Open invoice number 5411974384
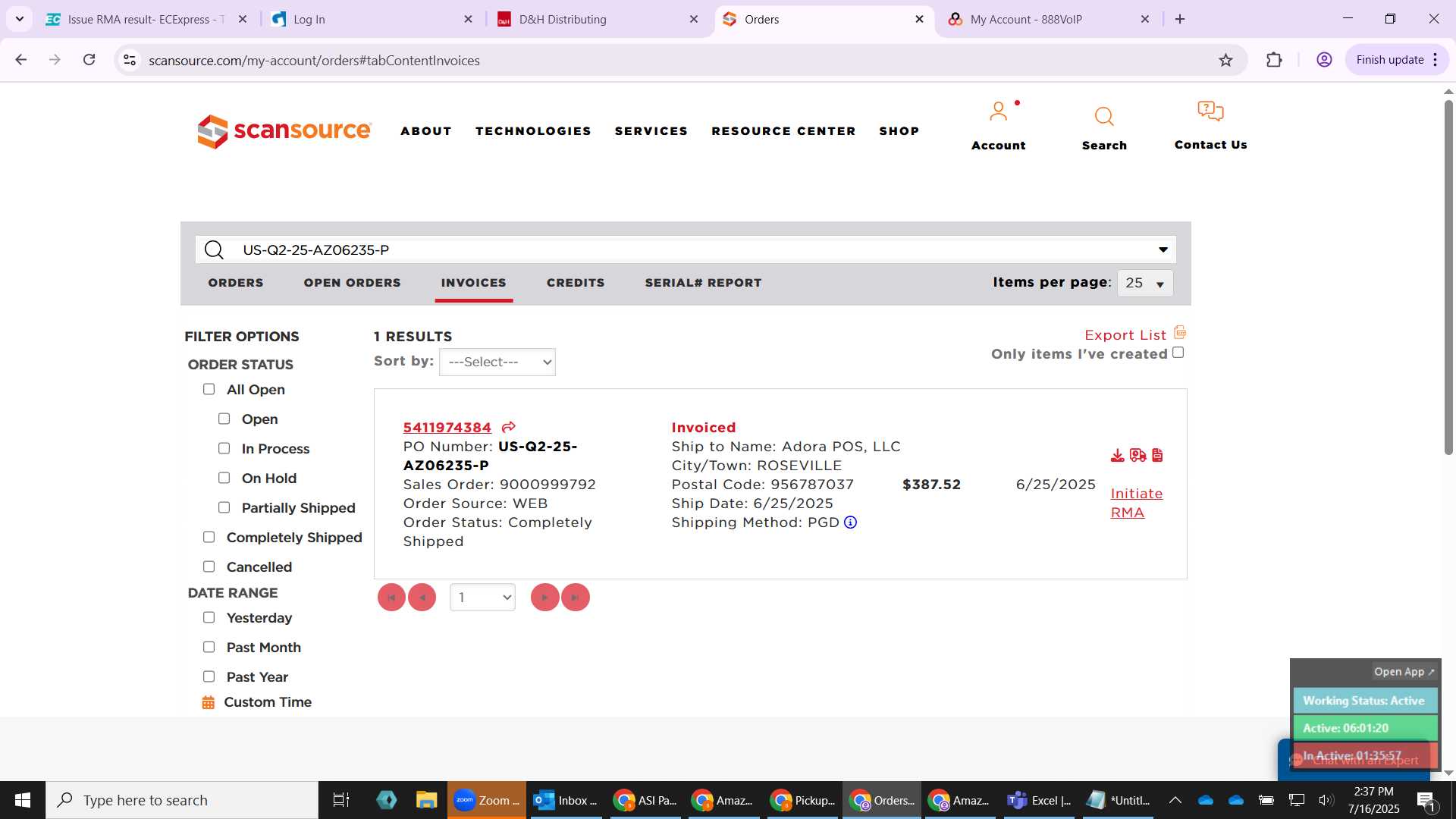 (x=447, y=428)
